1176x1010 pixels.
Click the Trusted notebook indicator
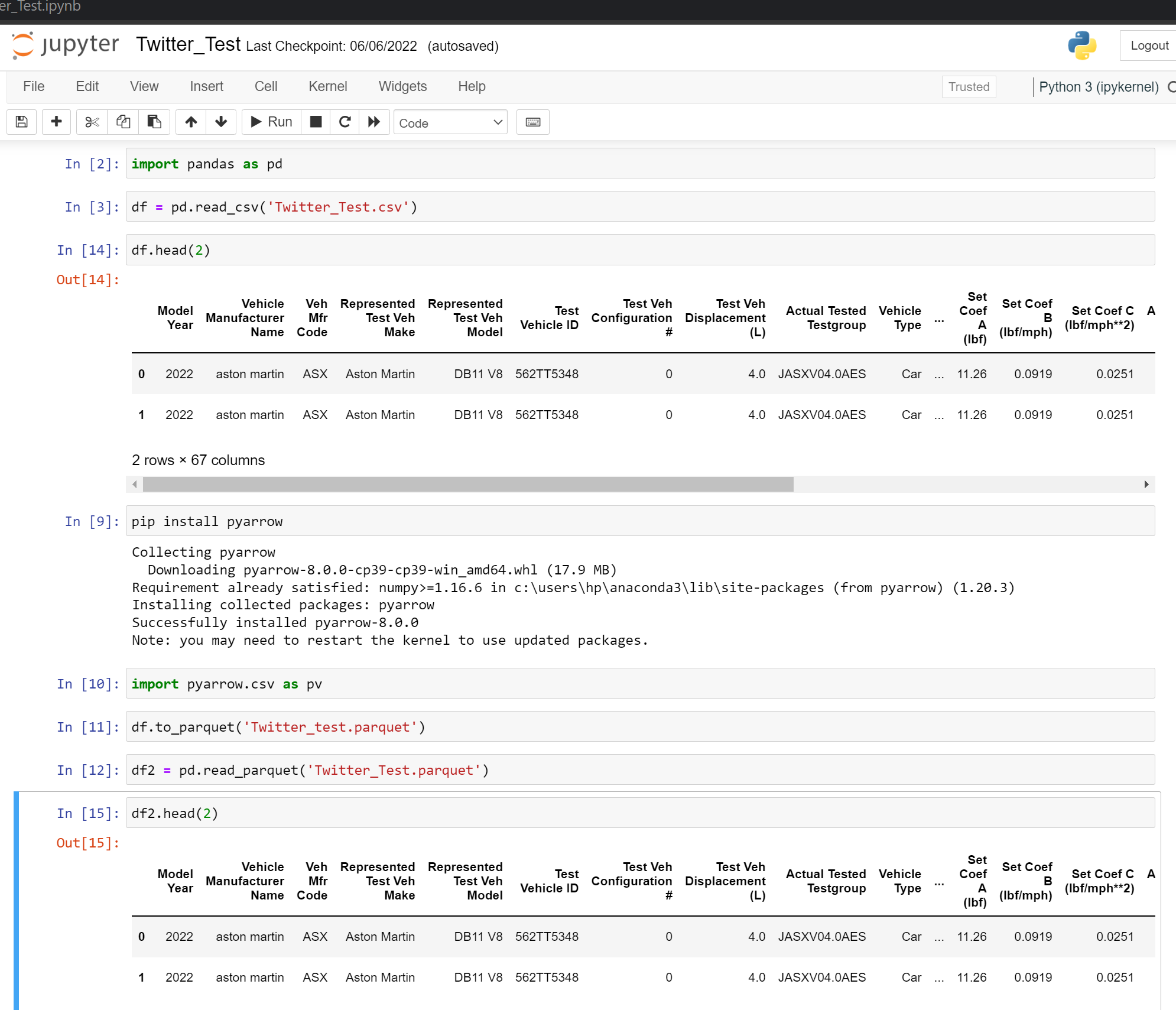[968, 87]
